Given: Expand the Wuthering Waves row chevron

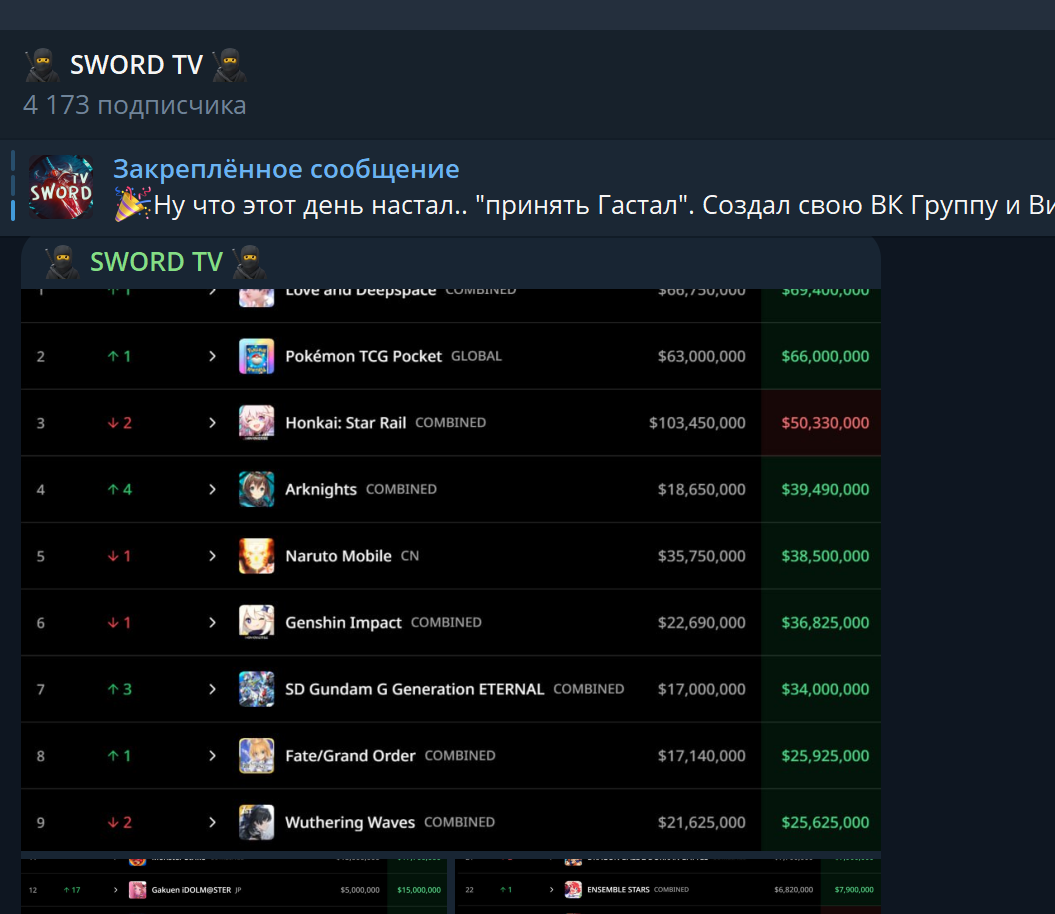Looking at the screenshot, I should click(x=213, y=822).
